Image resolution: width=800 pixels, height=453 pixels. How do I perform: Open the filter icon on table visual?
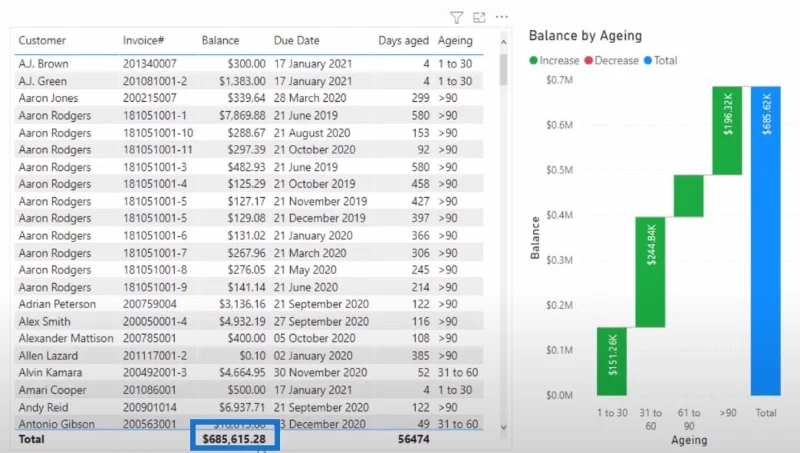pos(457,18)
